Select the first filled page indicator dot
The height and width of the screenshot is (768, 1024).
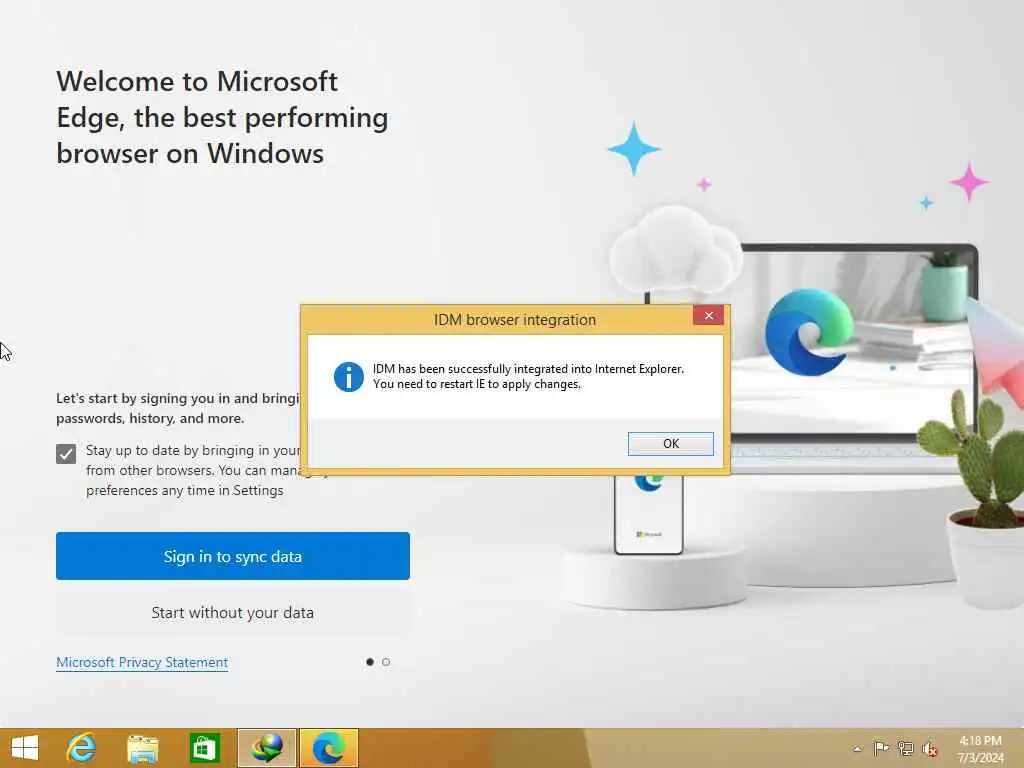[370, 662]
